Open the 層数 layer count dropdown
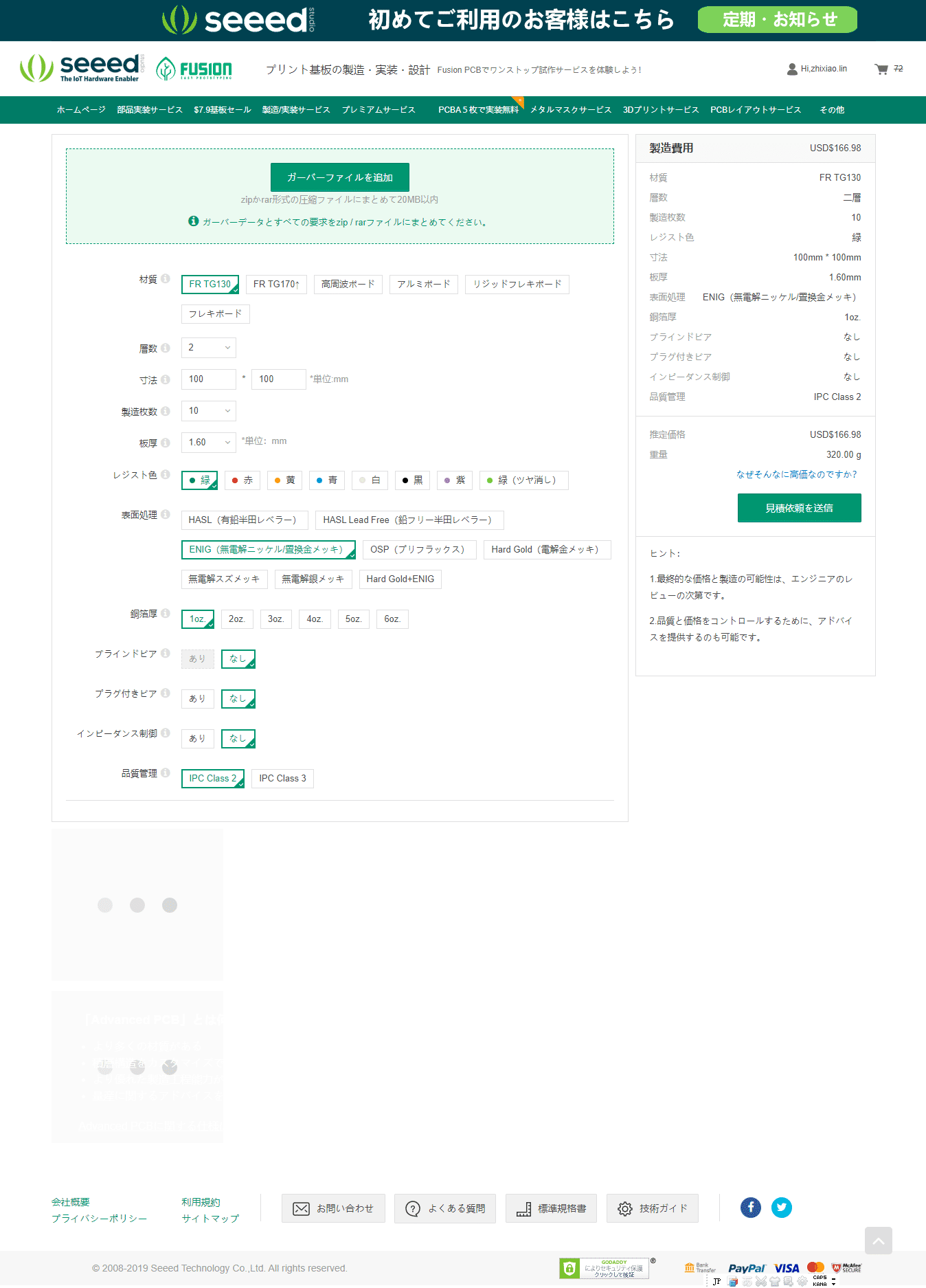Image resolution: width=926 pixels, height=1288 pixels. (x=209, y=348)
